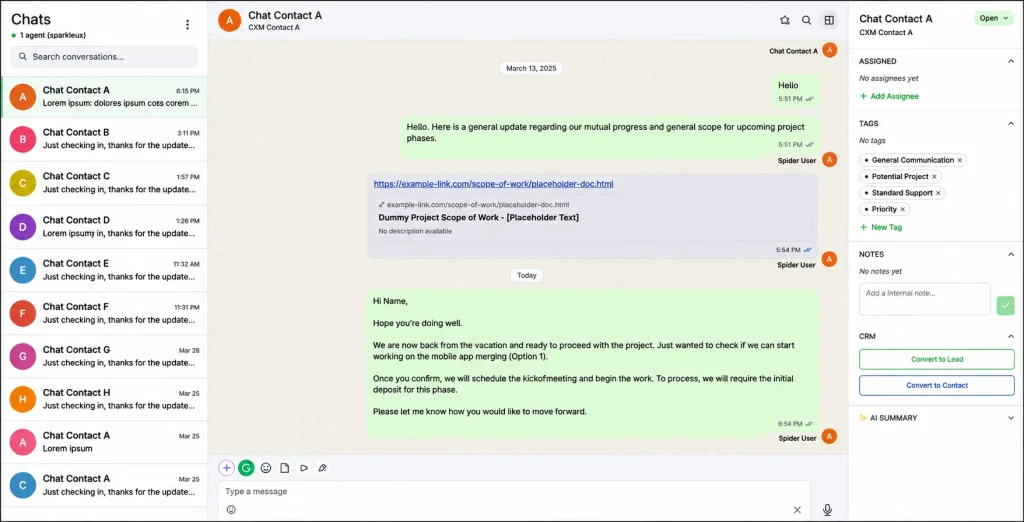
Task: Click Chat Contact H's orange avatar
Action: point(23,399)
